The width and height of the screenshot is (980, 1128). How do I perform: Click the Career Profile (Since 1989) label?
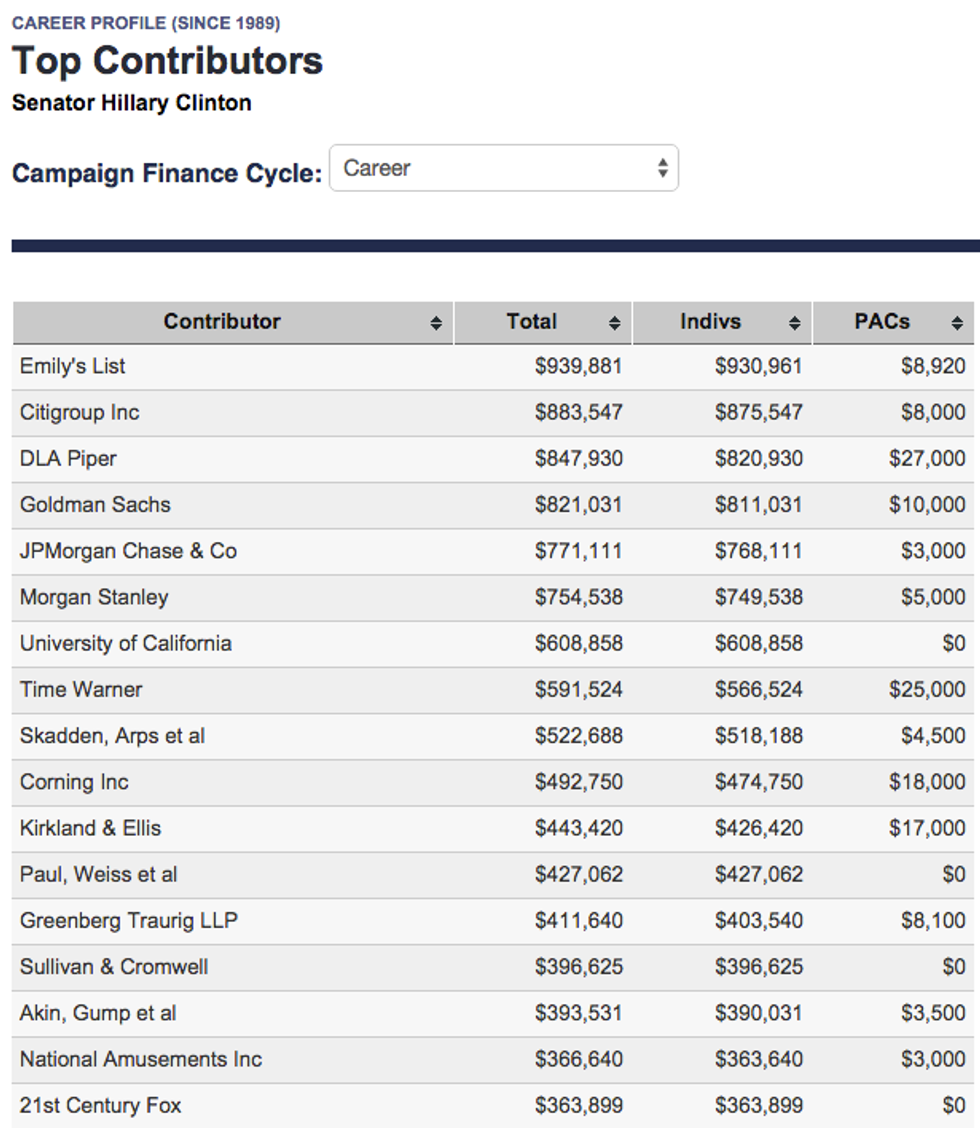click(x=146, y=23)
